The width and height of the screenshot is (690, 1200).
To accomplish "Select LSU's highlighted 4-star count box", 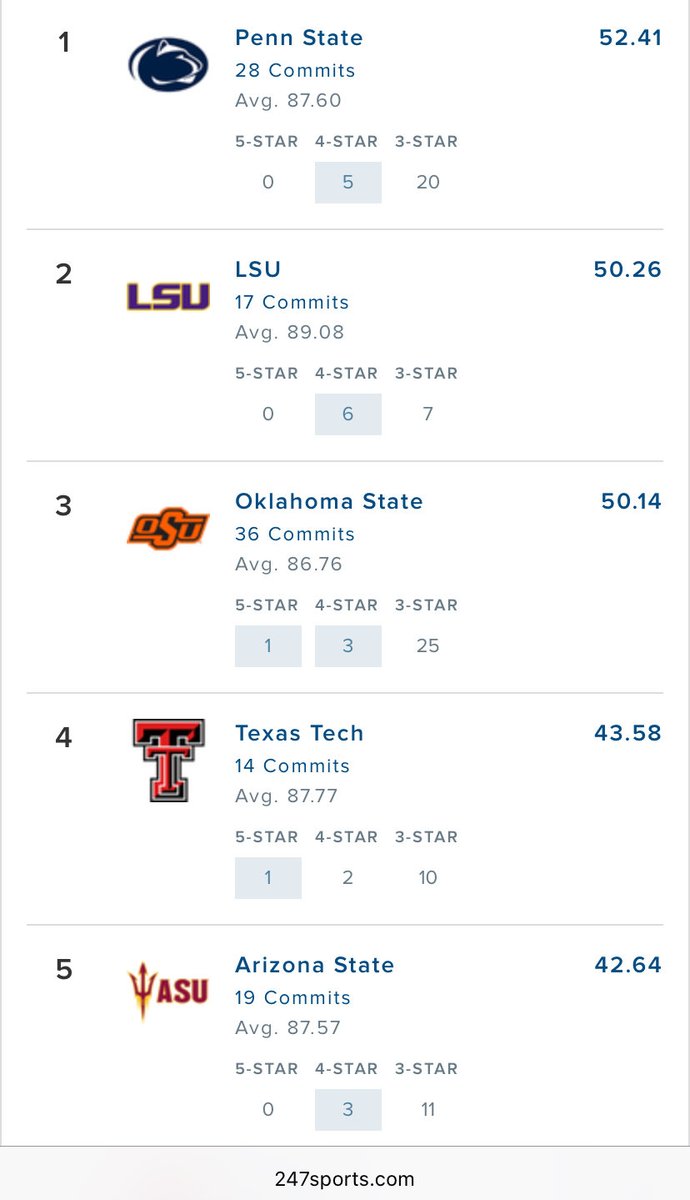I will click(348, 415).
